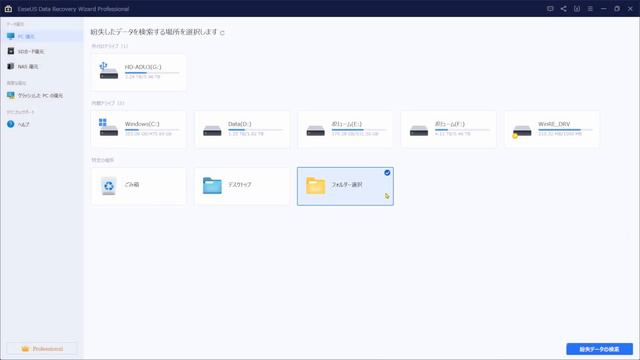Click the Data(D:) drive icon
The height and width of the screenshot is (360, 640).
click(x=212, y=131)
